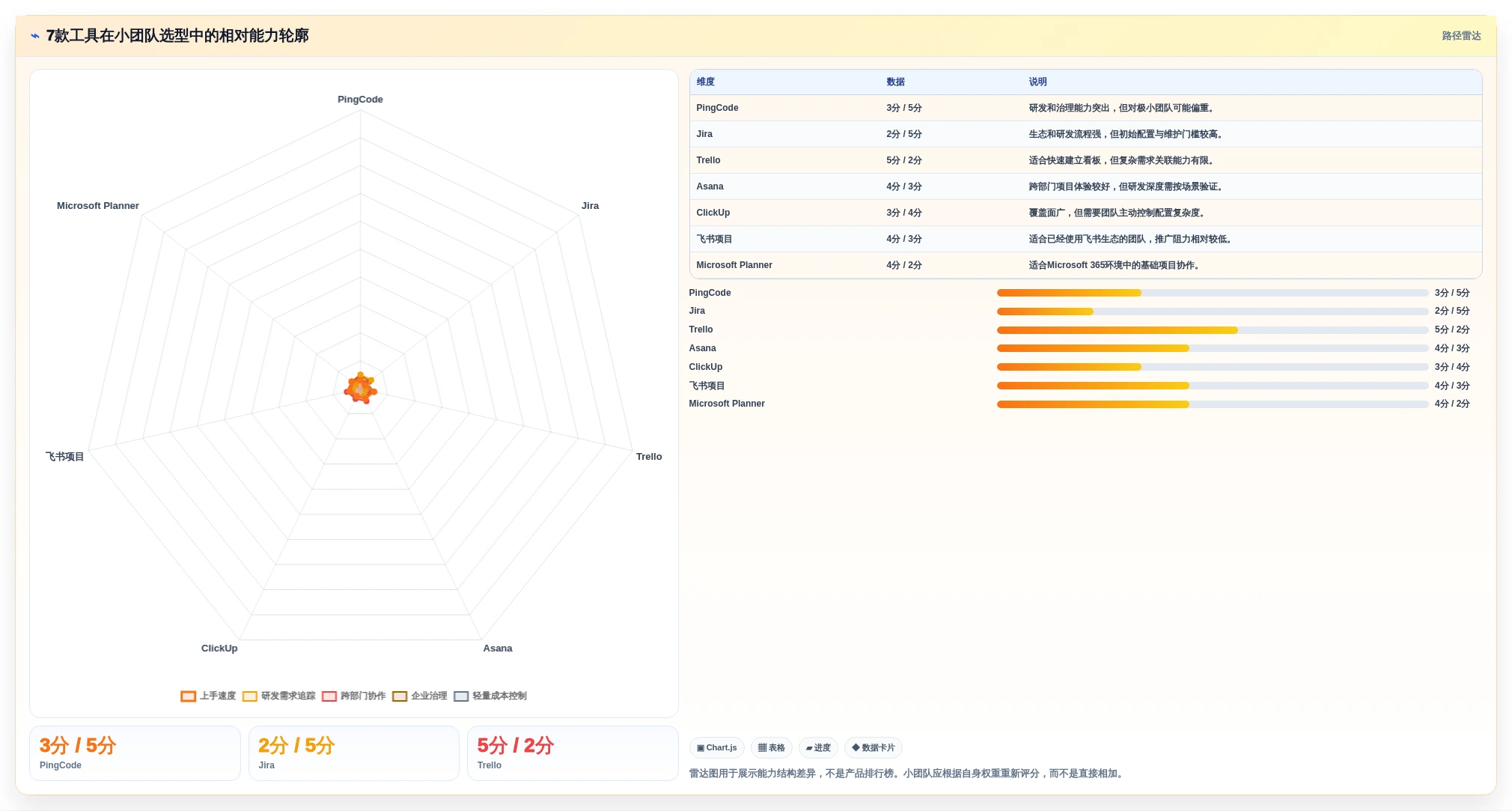Click the PingCode progress bar
Viewport: 1512px width, 811px height.
click(1213, 293)
